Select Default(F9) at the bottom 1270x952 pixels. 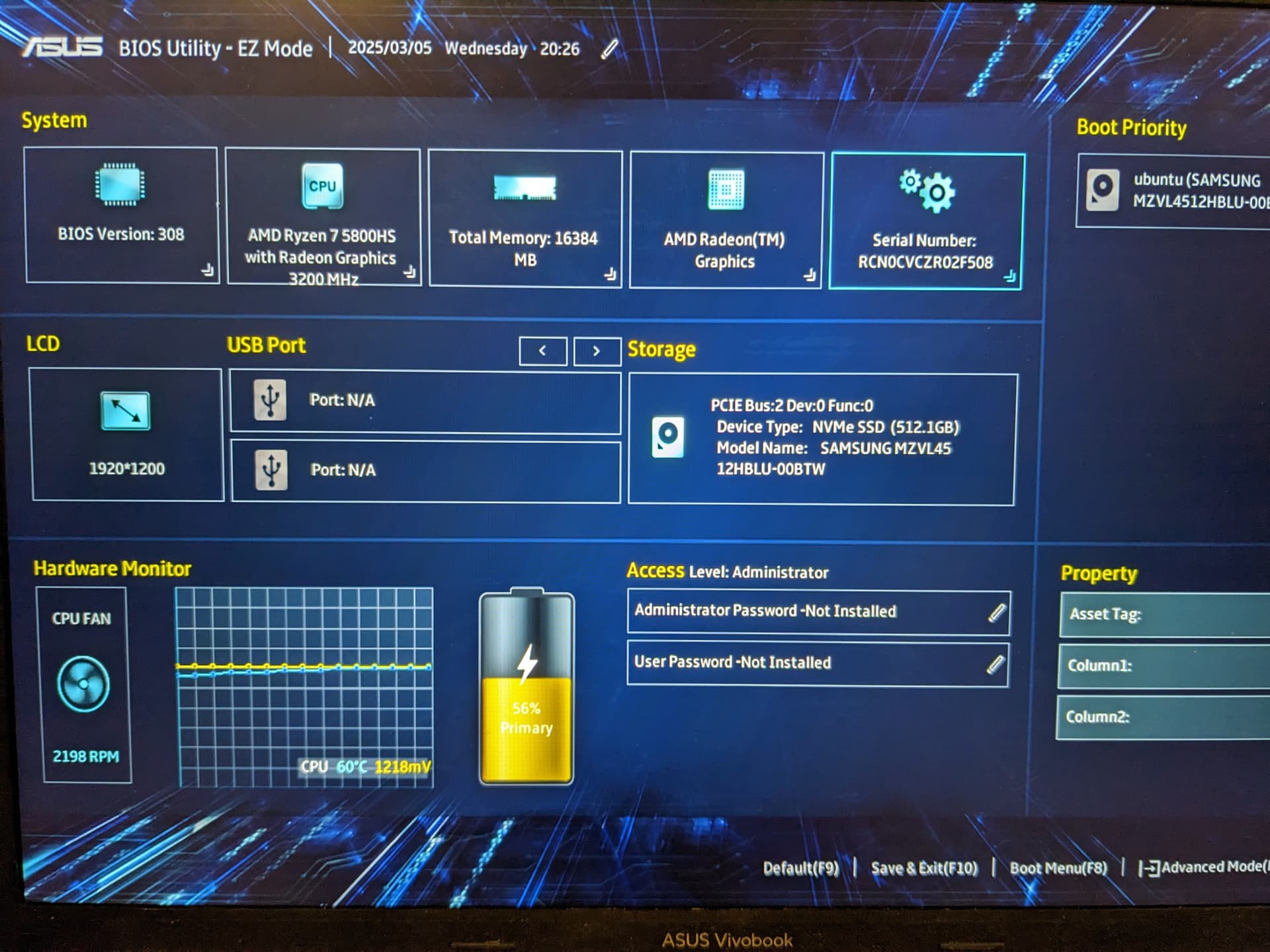coord(801,868)
